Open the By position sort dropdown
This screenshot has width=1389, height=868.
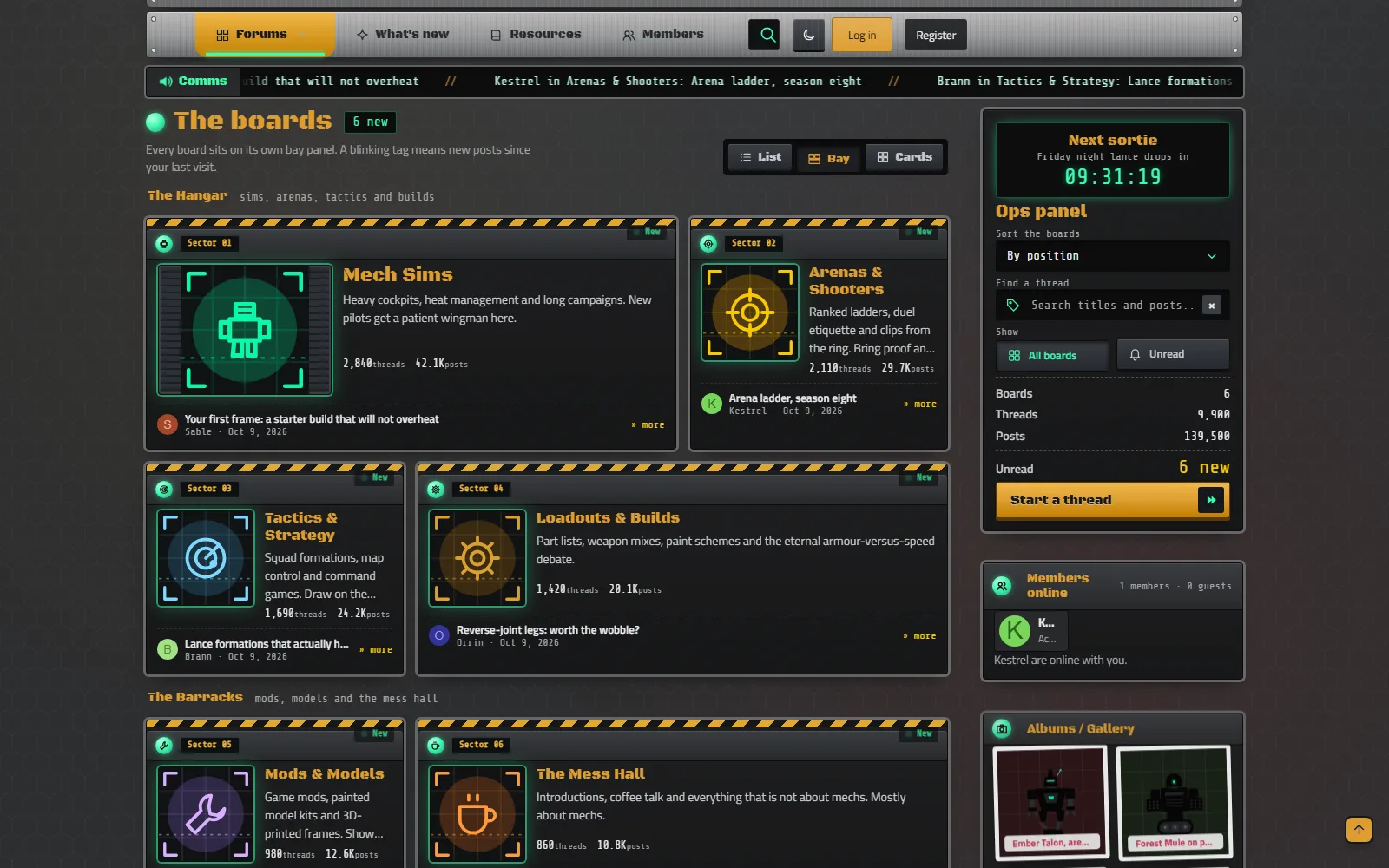click(x=1113, y=256)
